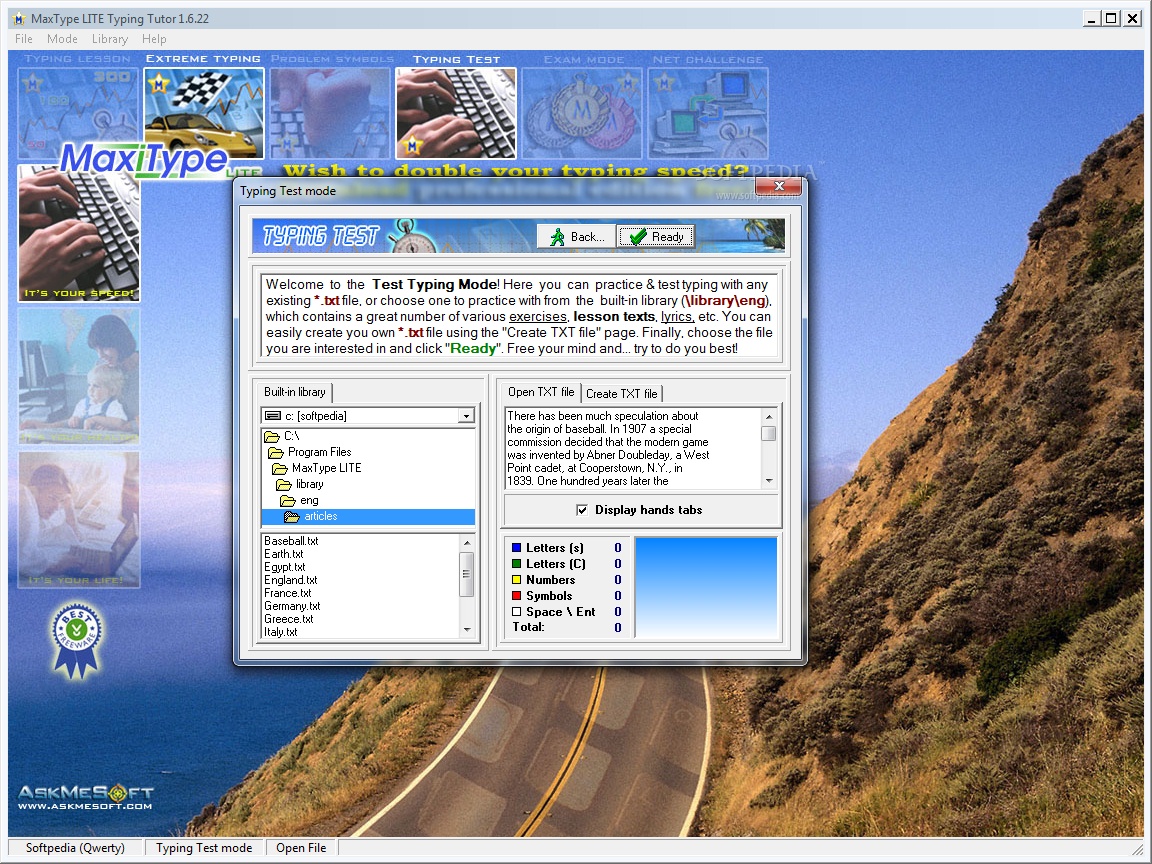Image resolution: width=1152 pixels, height=864 pixels.
Task: Select France.txt in the file list
Action: (287, 593)
